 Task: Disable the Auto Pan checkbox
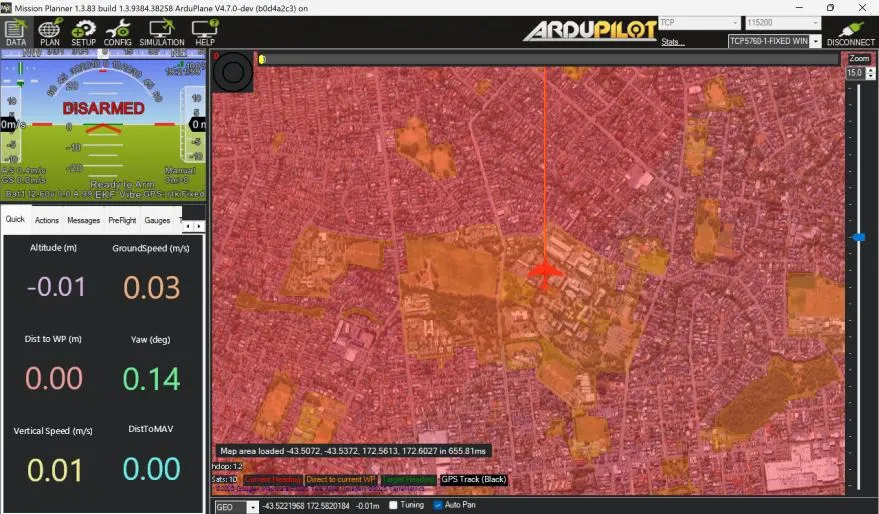[438, 505]
